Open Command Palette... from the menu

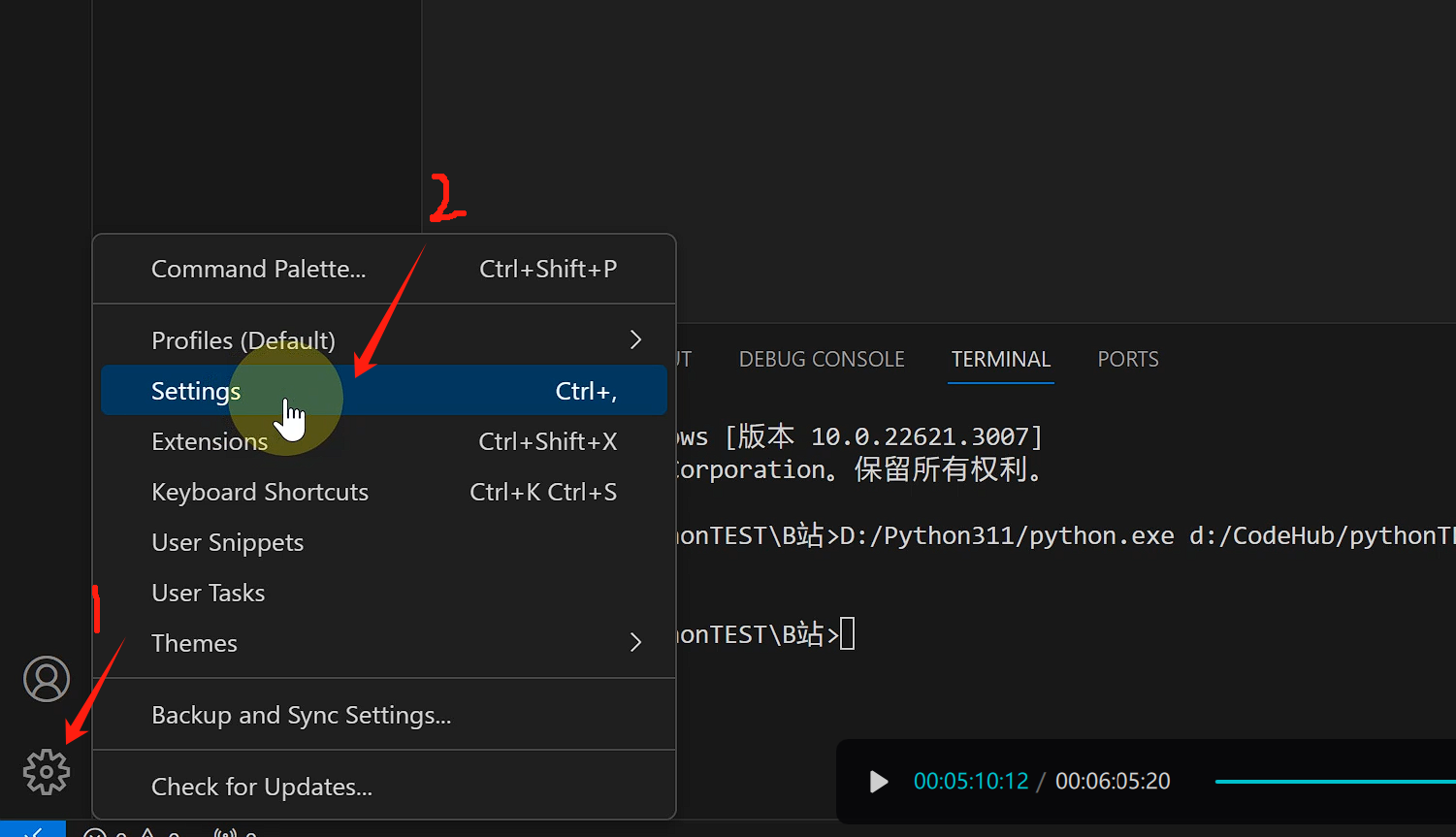[x=384, y=269]
